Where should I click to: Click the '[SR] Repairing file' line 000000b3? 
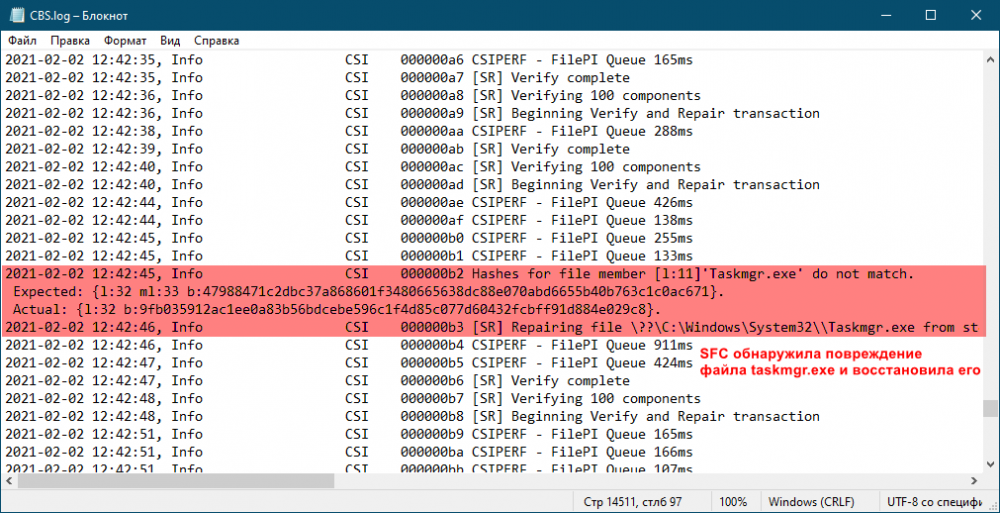pyautogui.click(x=492, y=328)
